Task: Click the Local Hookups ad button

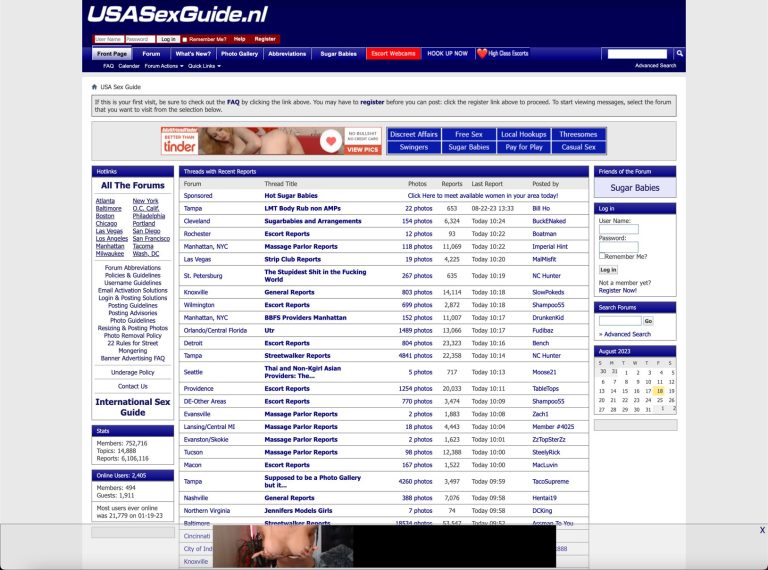Action: point(524,134)
